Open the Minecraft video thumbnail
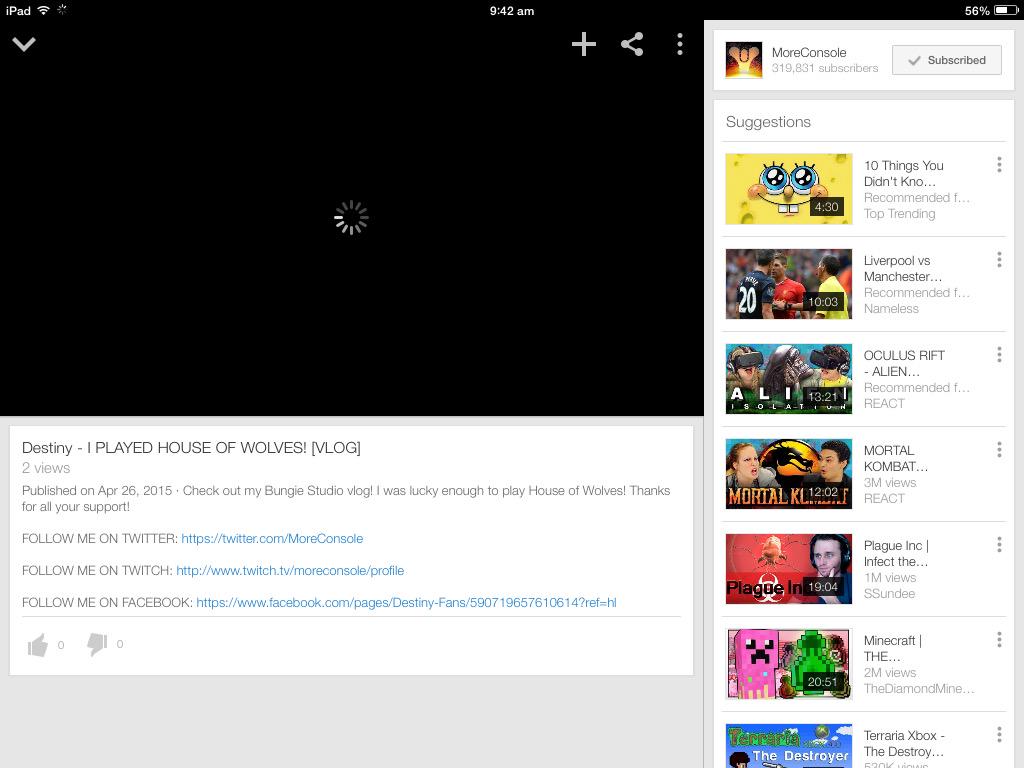The height and width of the screenshot is (768, 1024). [789, 664]
